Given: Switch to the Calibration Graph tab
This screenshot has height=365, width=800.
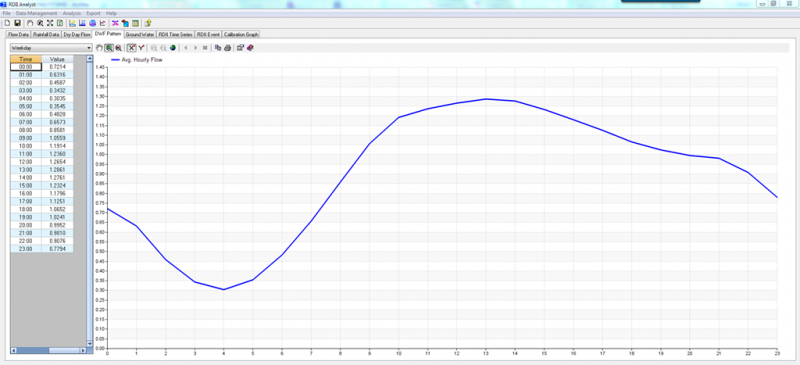Looking at the screenshot, I should [x=241, y=35].
